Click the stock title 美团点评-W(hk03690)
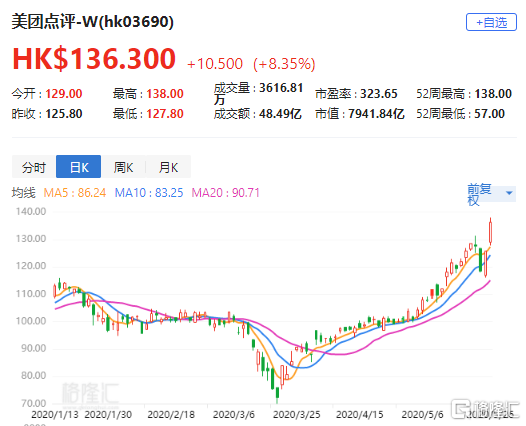 93,22
